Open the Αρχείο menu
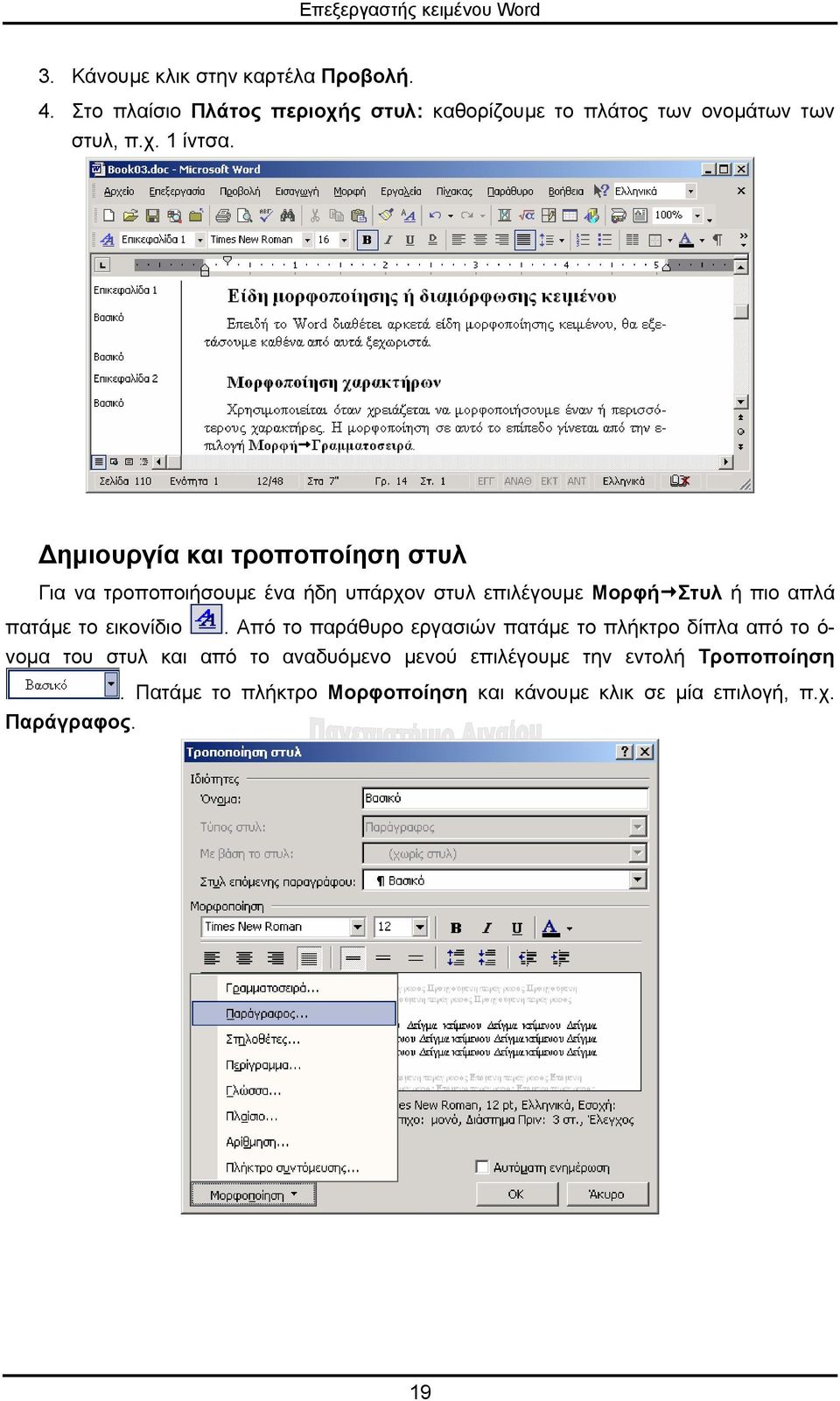This screenshot has width=840, height=1401. 119,192
